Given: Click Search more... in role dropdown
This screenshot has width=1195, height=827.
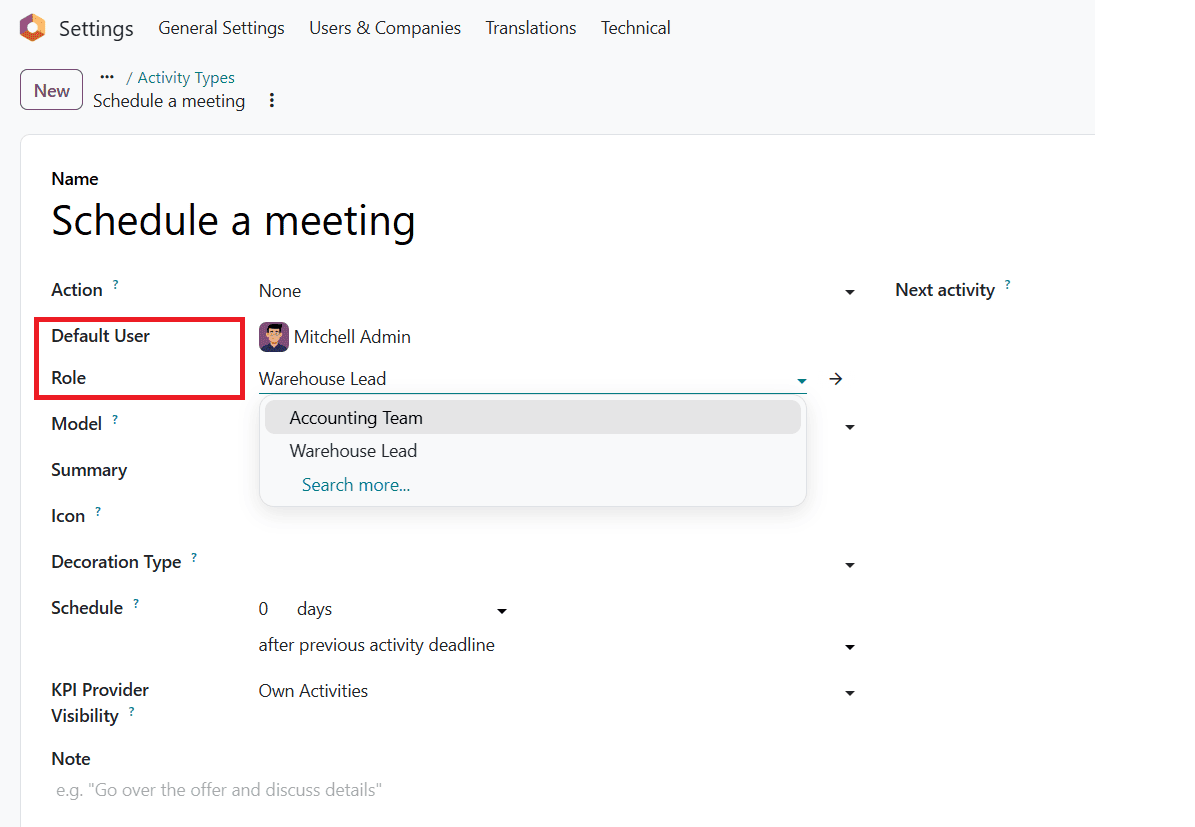Looking at the screenshot, I should pyautogui.click(x=356, y=485).
